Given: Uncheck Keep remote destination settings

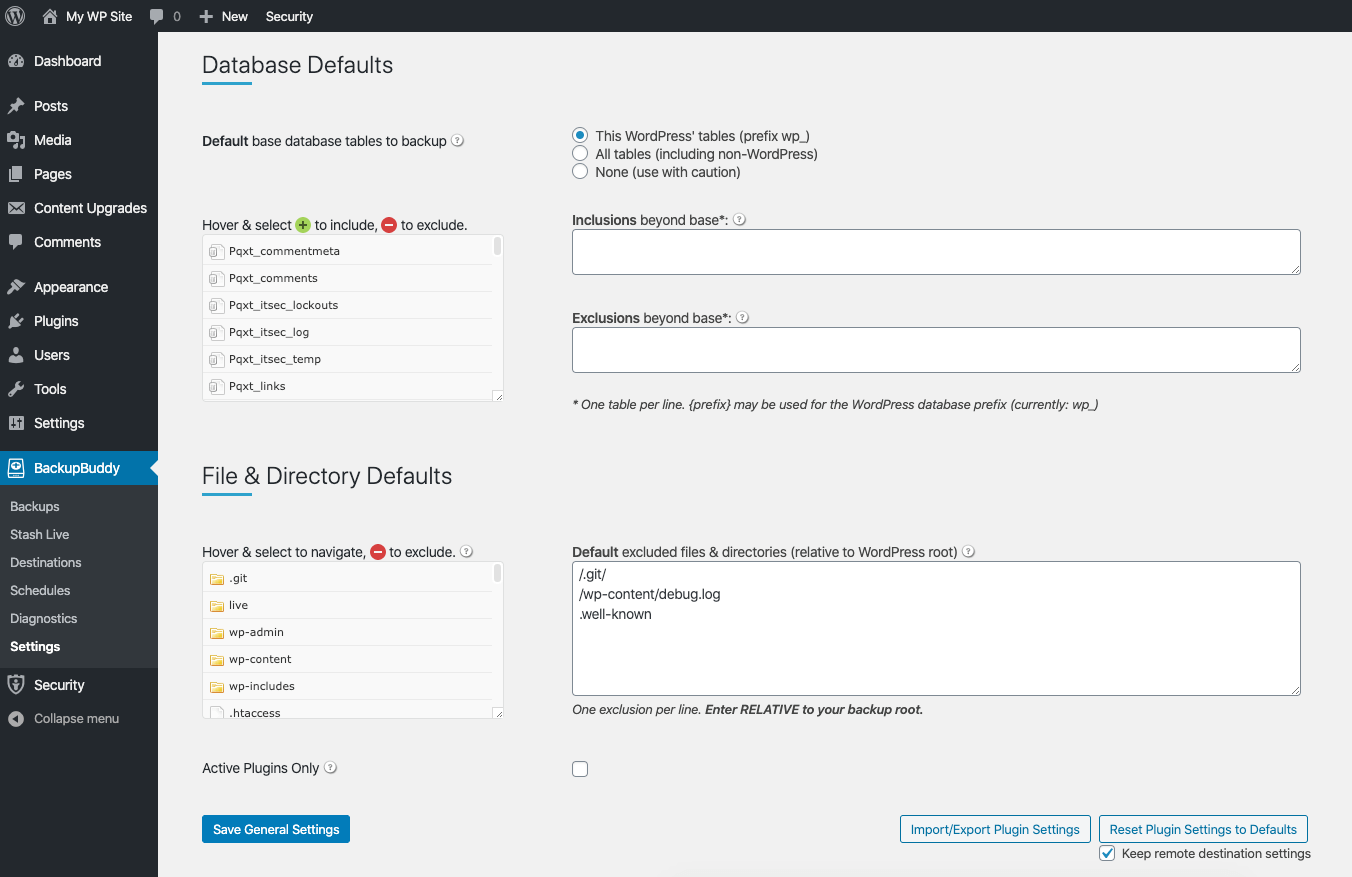Looking at the screenshot, I should point(1107,853).
